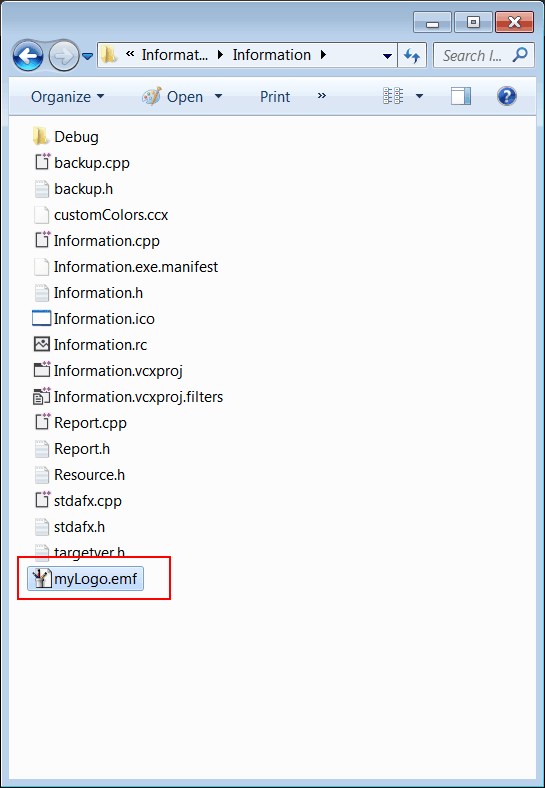Click the Help question mark icon
This screenshot has width=545, height=788.
[506, 96]
